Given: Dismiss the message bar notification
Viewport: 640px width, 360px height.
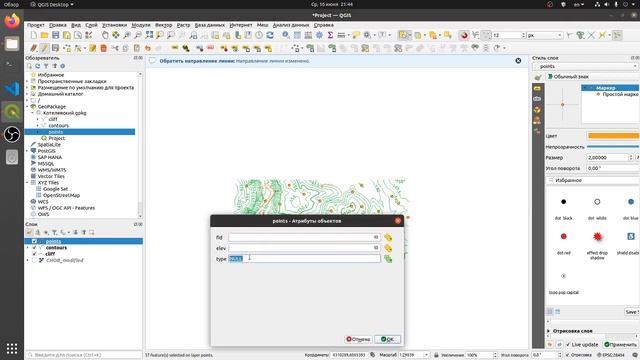Looking at the screenshot, I should pyautogui.click(x=518, y=61).
